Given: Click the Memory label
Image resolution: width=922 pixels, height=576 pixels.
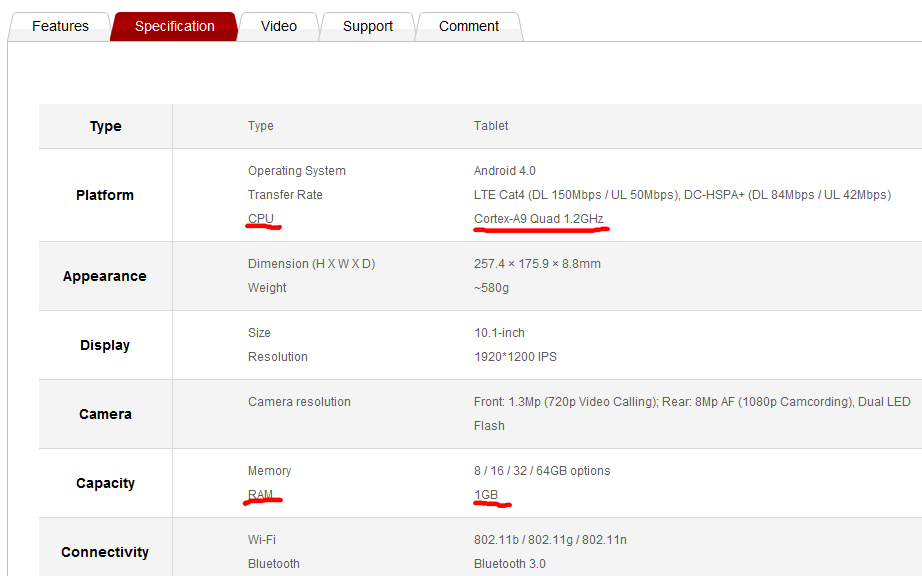Looking at the screenshot, I should tap(269, 471).
